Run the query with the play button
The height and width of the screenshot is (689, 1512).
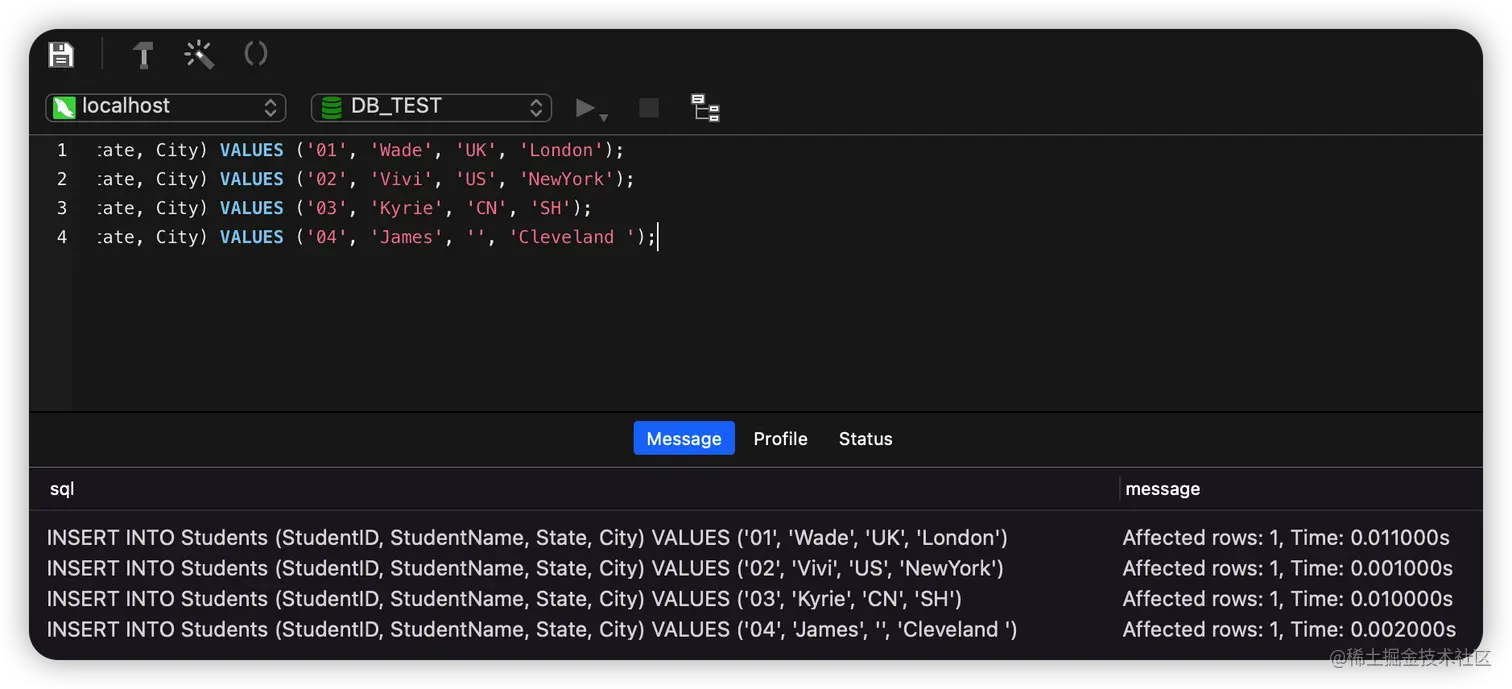click(586, 107)
